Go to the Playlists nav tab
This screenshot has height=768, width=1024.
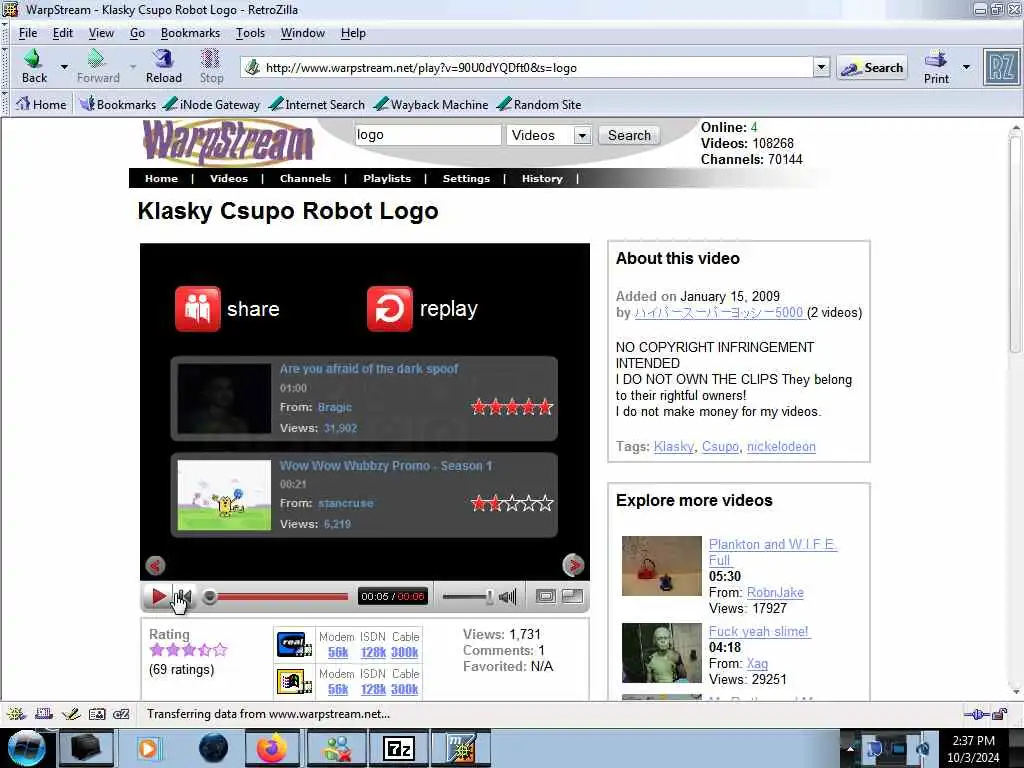pyautogui.click(x=387, y=178)
